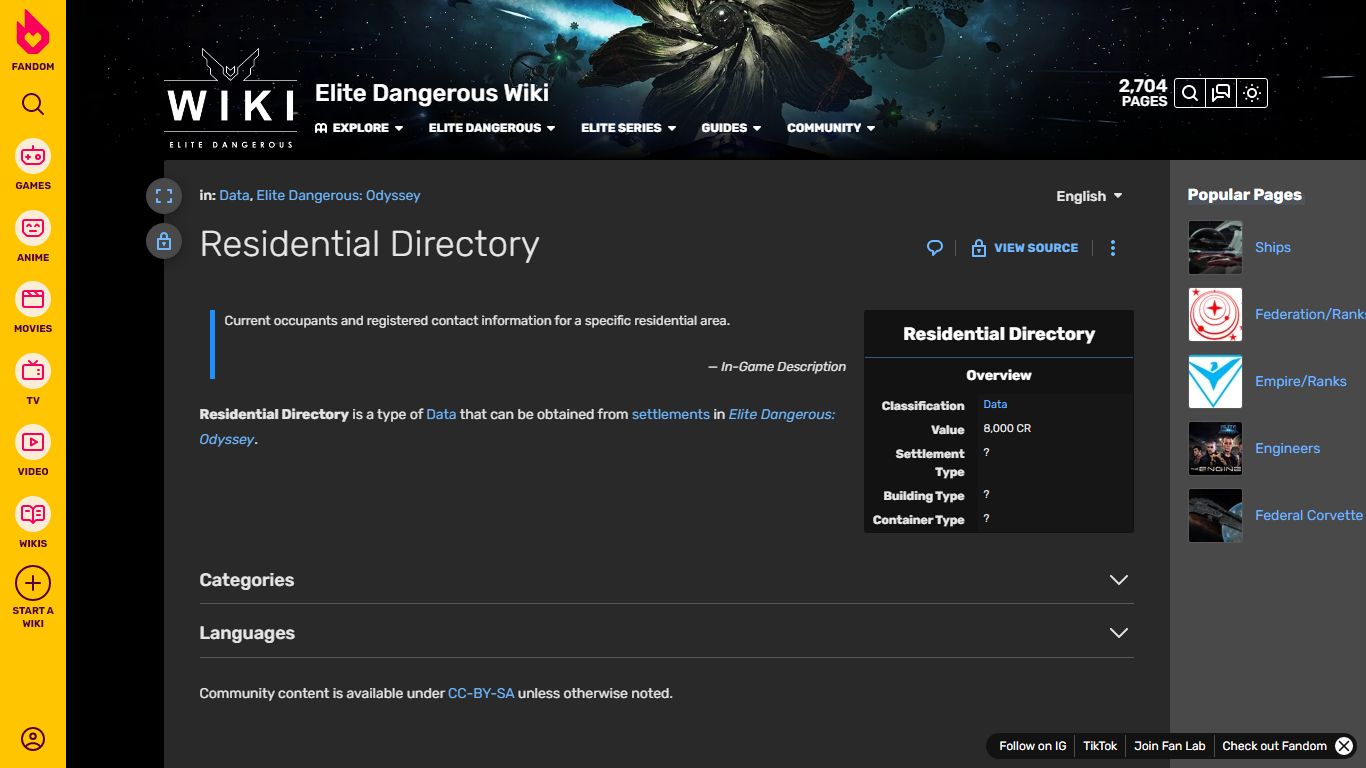Expand page to full width
Screen dimensions: 1366x768
[164, 196]
